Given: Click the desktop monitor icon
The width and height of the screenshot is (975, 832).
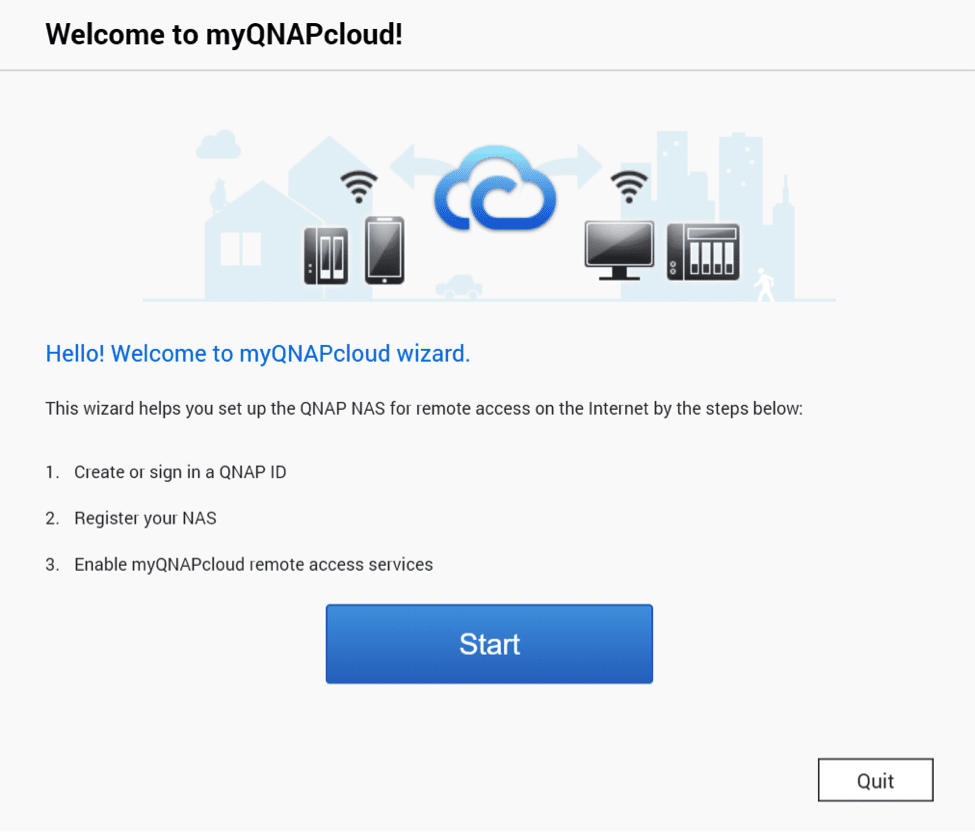Looking at the screenshot, I should tap(619, 251).
